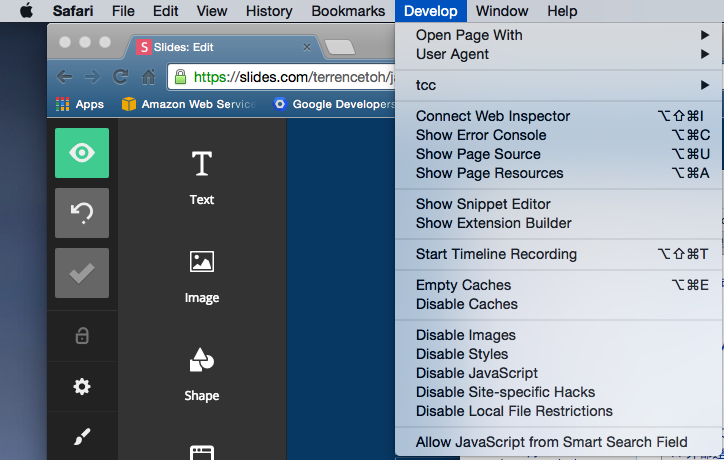This screenshot has width=724, height=460.
Task: Click the undo arrow button
Action: click(x=82, y=213)
